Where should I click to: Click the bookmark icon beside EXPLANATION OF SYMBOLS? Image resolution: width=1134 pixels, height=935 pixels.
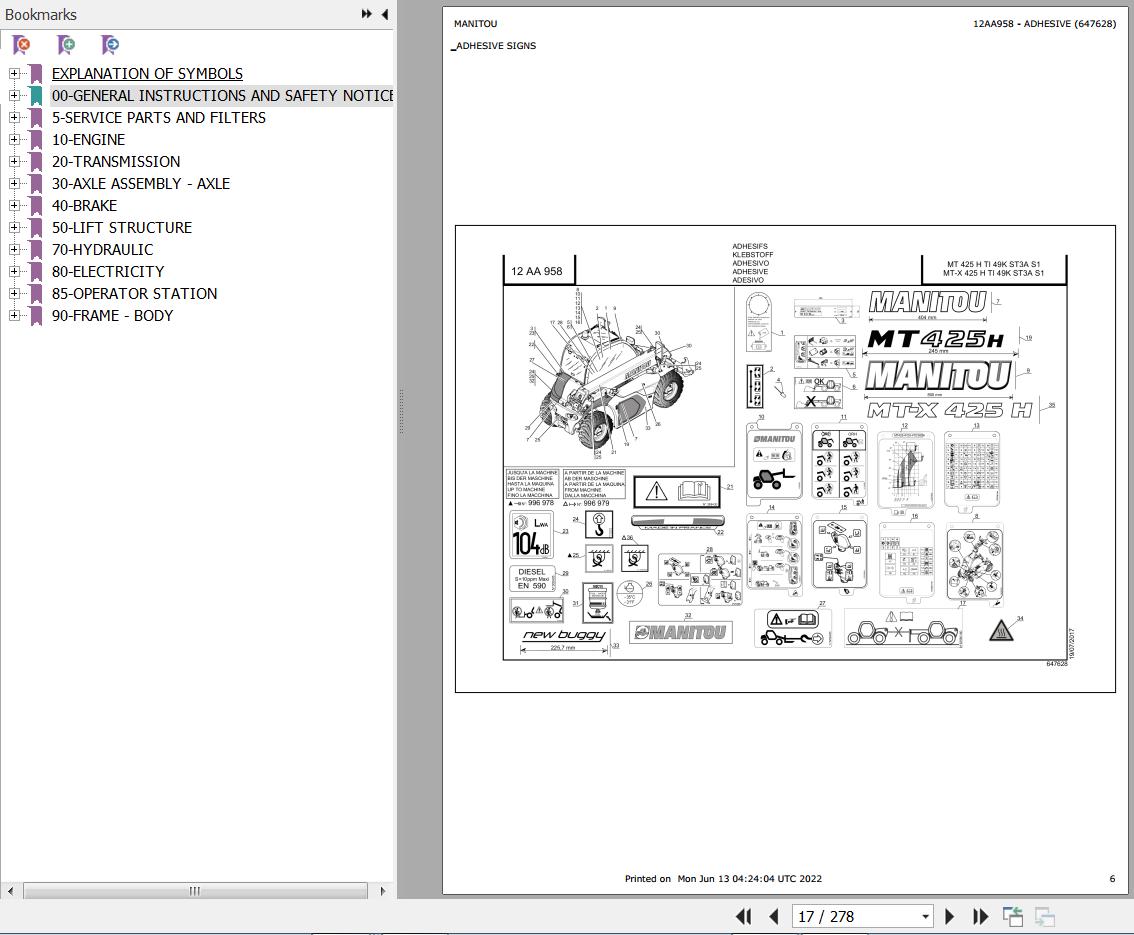coord(35,74)
